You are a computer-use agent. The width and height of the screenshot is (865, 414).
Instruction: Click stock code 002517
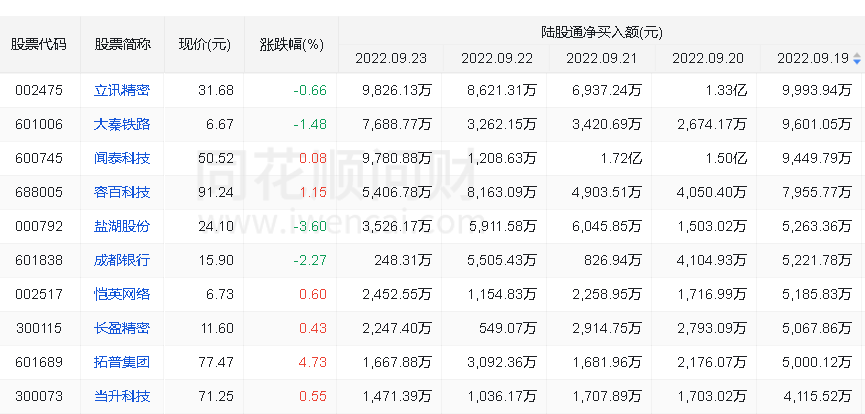(x=39, y=294)
